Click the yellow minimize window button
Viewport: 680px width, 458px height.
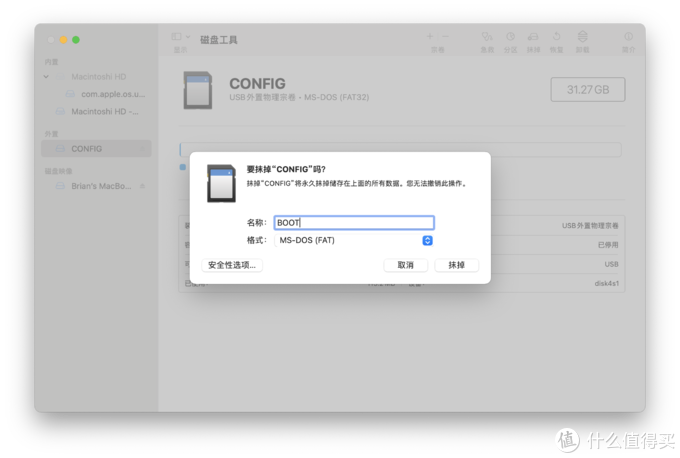[63, 40]
